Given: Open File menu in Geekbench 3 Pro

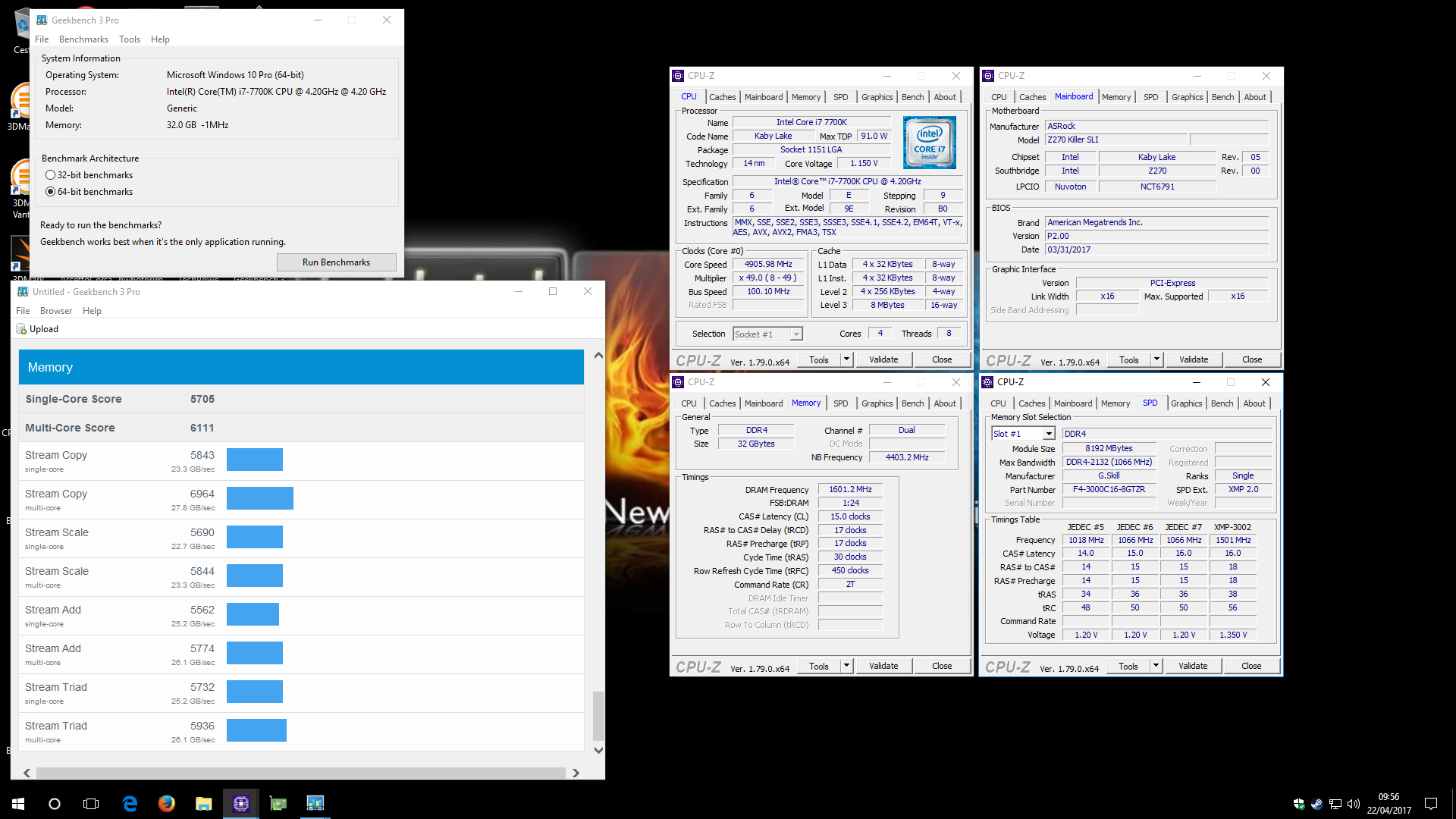Looking at the screenshot, I should click(42, 39).
